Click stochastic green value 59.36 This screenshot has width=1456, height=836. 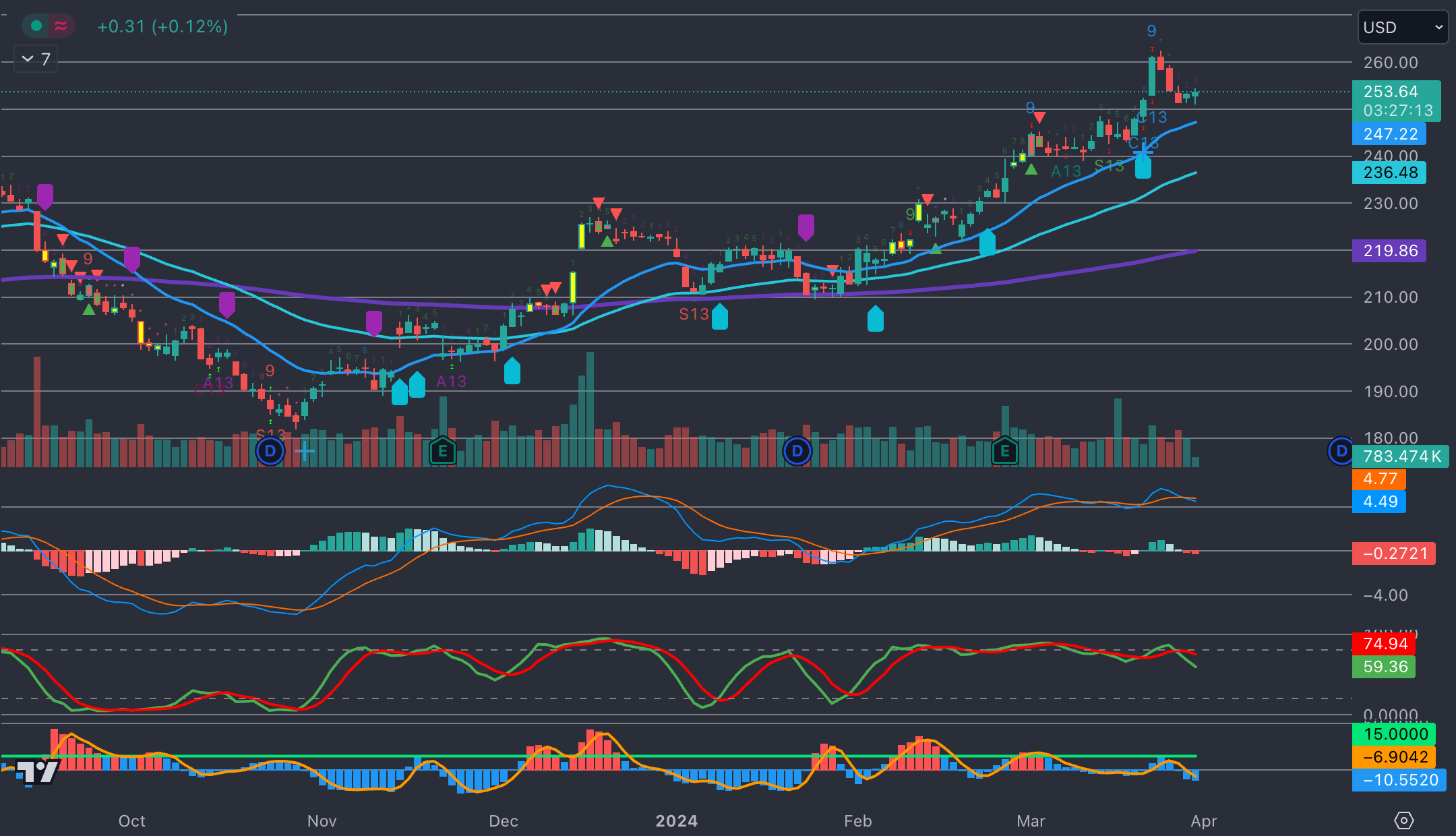coord(1384,667)
